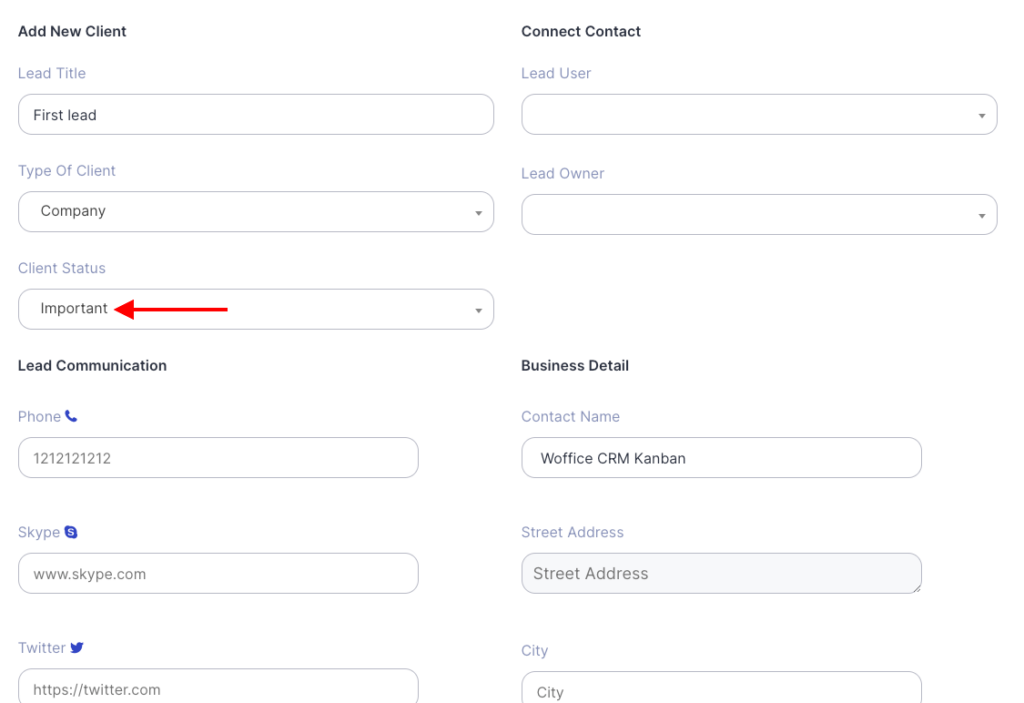This screenshot has width=1024, height=703.
Task: Click the Type Of Client dropdown arrow
Action: coord(478,213)
